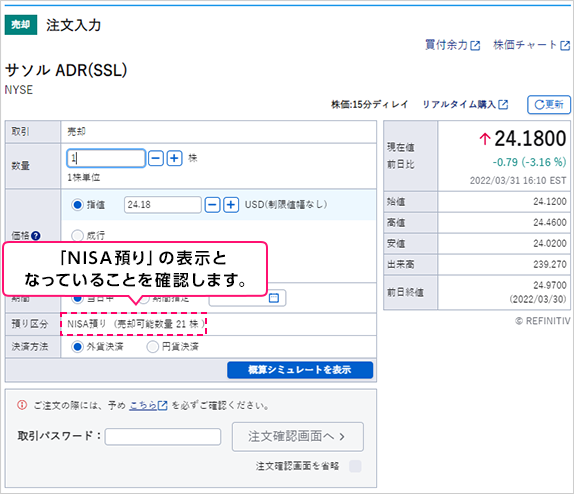Decrease quantity with the minus button
The height and width of the screenshot is (494, 574).
tap(156, 158)
